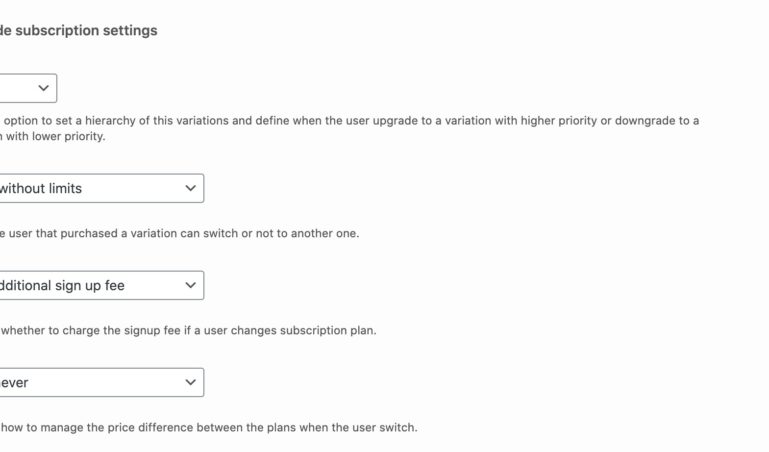Click the chevron arrow of the "never" select
Viewport: 769px width, 452px height.
(x=191, y=382)
